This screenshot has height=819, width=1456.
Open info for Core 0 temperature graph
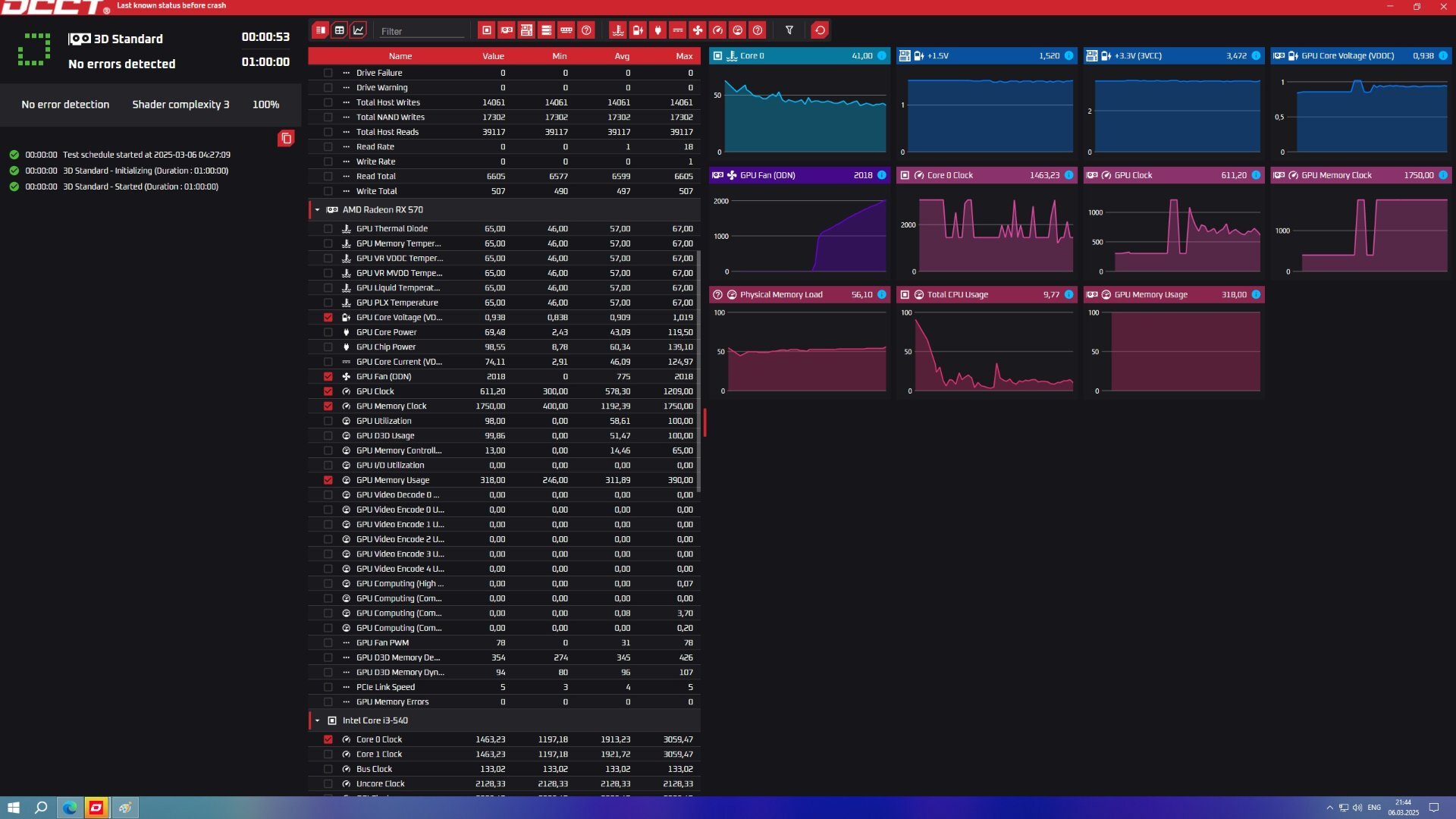(x=882, y=55)
